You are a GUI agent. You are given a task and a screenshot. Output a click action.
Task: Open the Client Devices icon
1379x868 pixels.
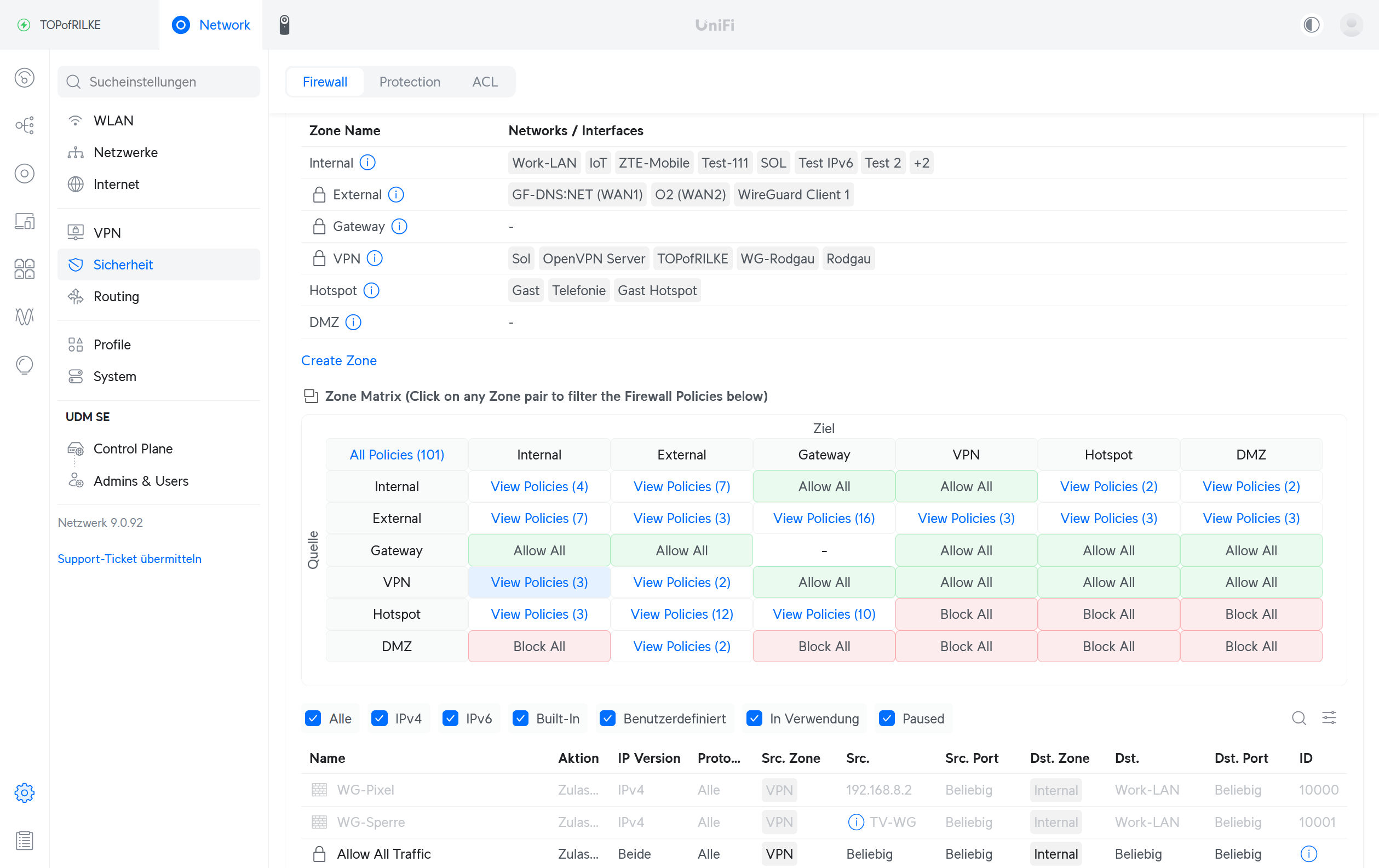coord(24,221)
